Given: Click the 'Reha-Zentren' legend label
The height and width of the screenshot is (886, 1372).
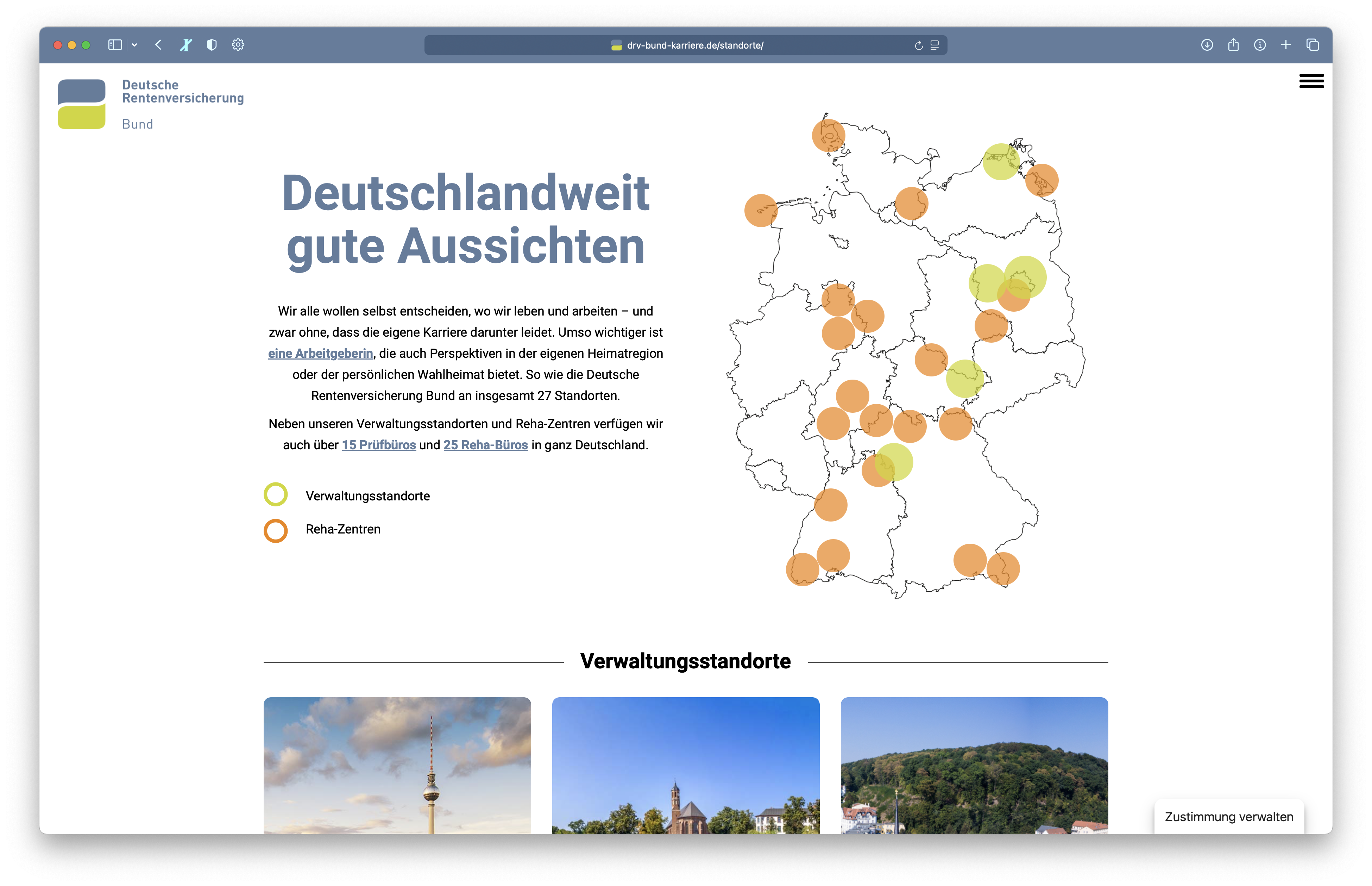Looking at the screenshot, I should [343, 529].
